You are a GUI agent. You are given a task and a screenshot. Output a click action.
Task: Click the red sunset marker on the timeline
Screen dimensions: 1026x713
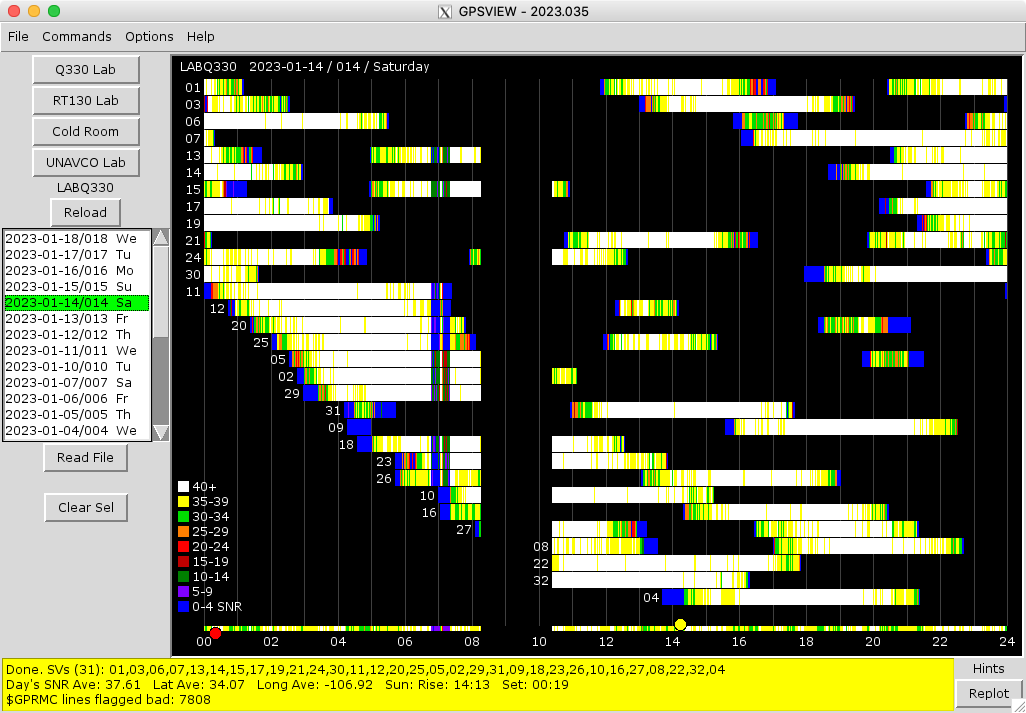pyautogui.click(x=215, y=632)
